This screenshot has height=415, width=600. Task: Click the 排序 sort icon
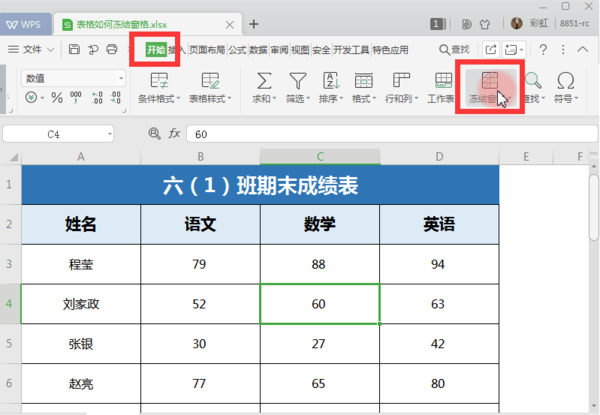[330, 82]
